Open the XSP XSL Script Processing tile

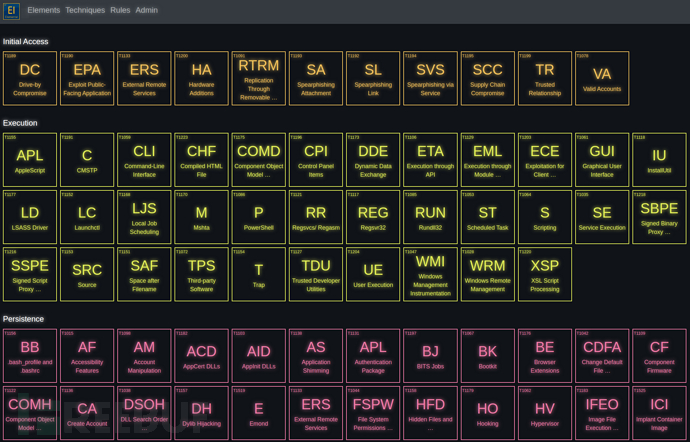545,274
